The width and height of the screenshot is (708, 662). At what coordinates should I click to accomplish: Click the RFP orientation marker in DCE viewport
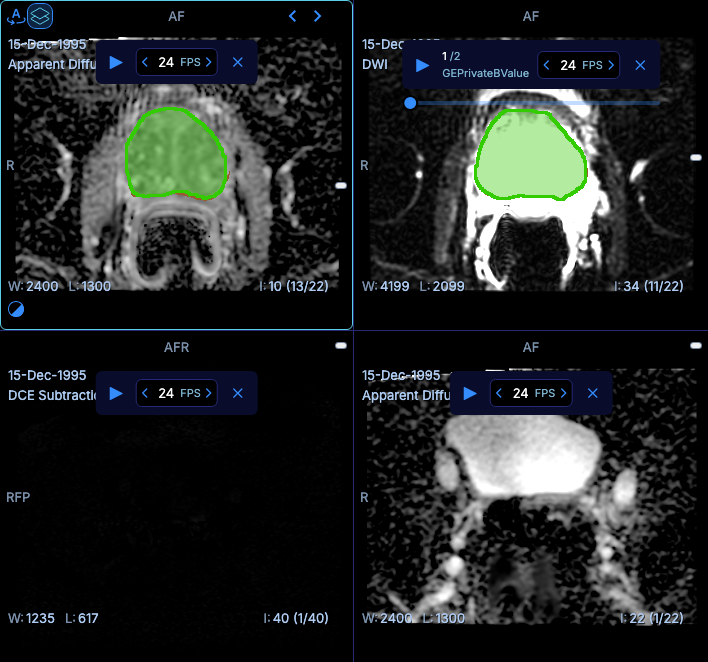[x=18, y=498]
